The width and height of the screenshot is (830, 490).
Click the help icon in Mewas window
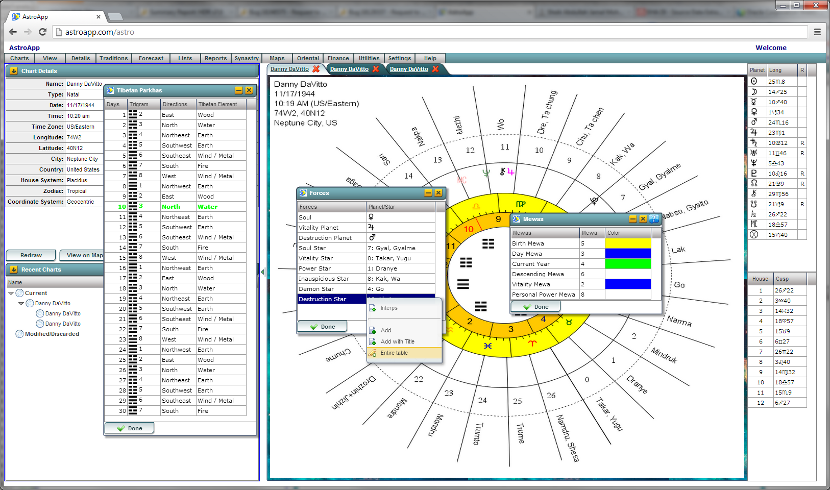(x=654, y=218)
